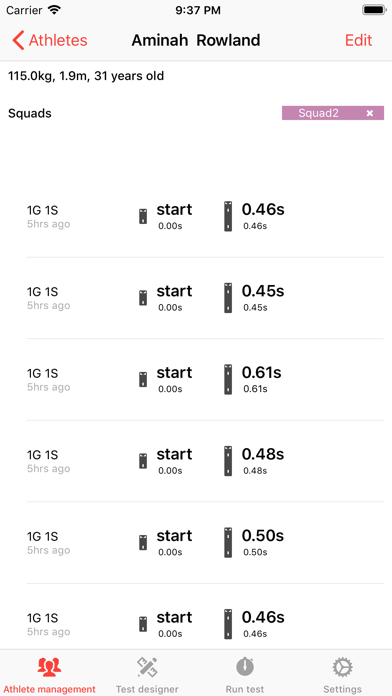The width and height of the screenshot is (392, 696).
Task: Remove Squad2 tag using its x
Action: (370, 113)
